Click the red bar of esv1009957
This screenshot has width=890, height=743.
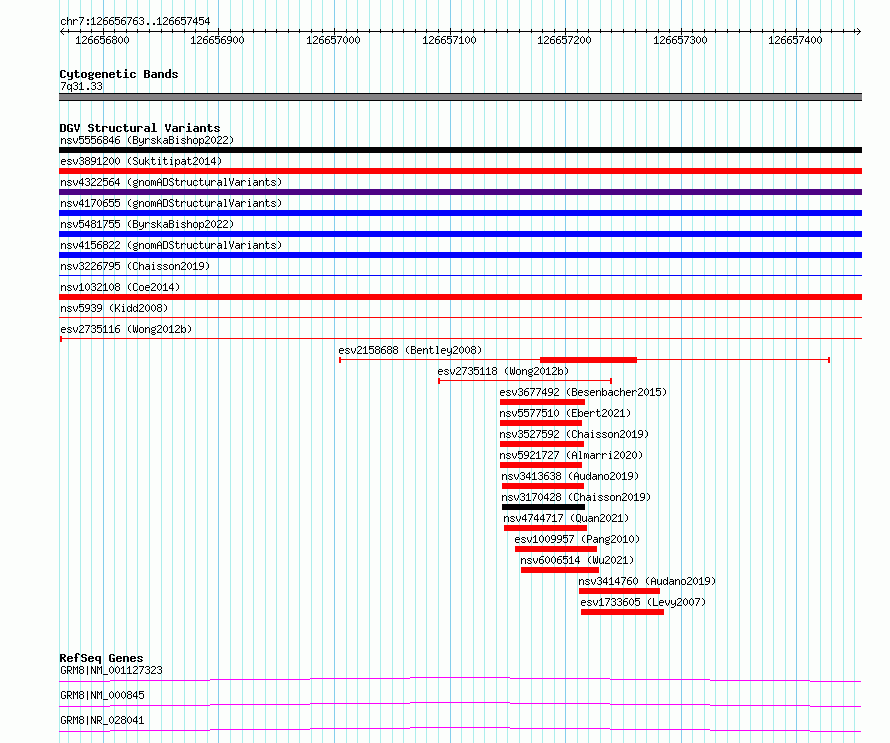coord(556,549)
